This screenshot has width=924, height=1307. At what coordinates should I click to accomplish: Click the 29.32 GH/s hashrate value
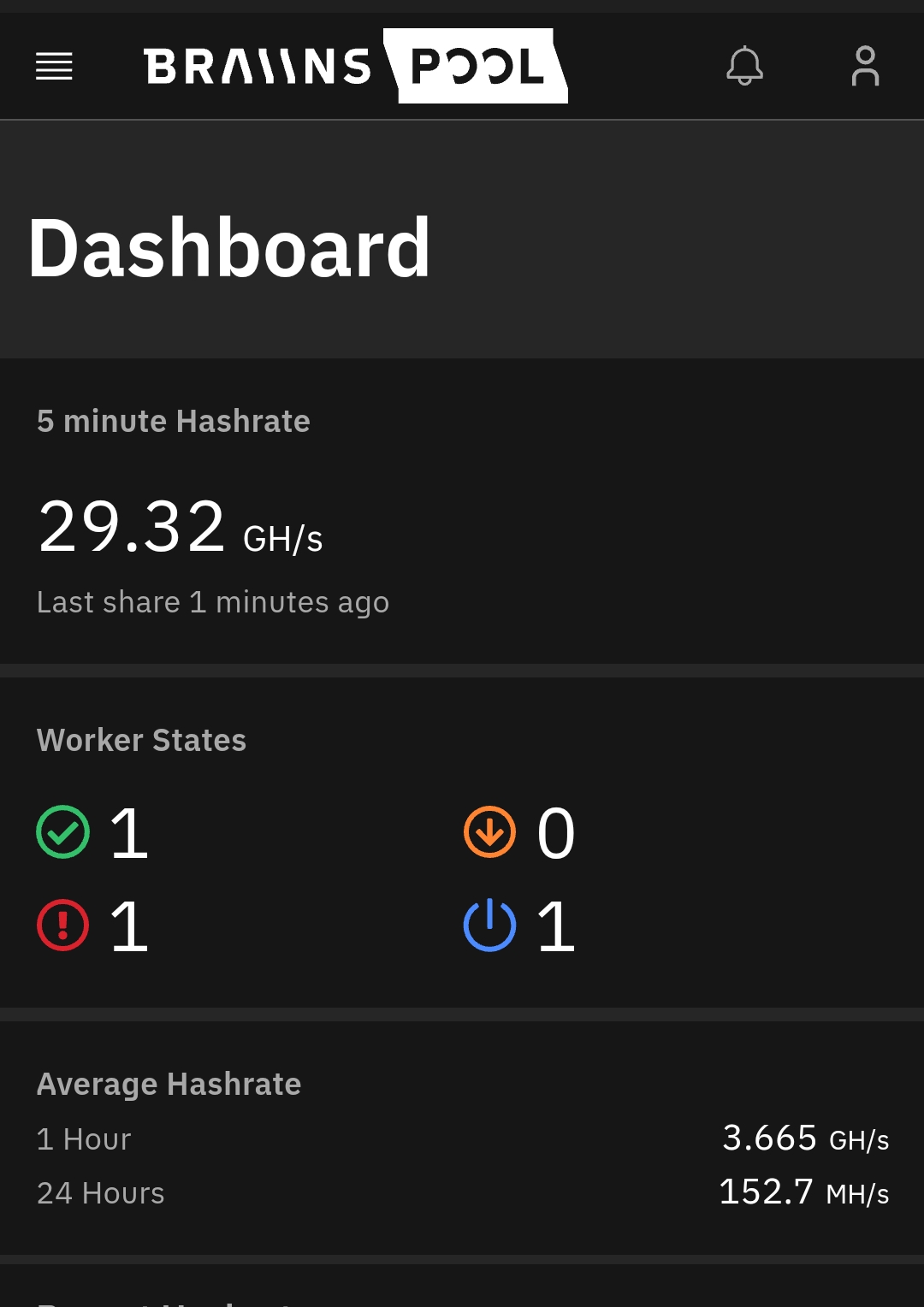pyautogui.click(x=181, y=528)
